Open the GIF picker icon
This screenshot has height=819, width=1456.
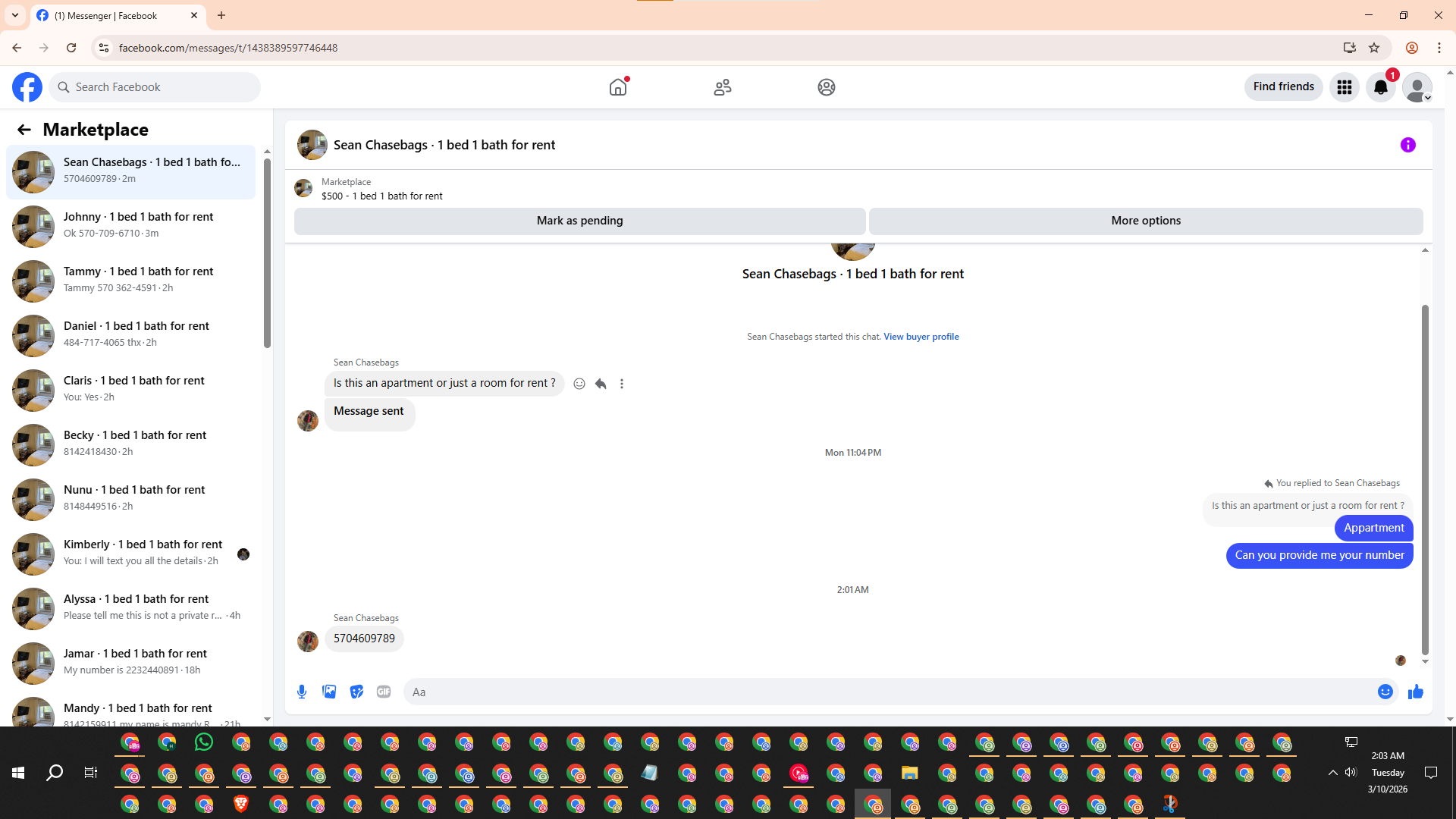(x=384, y=692)
